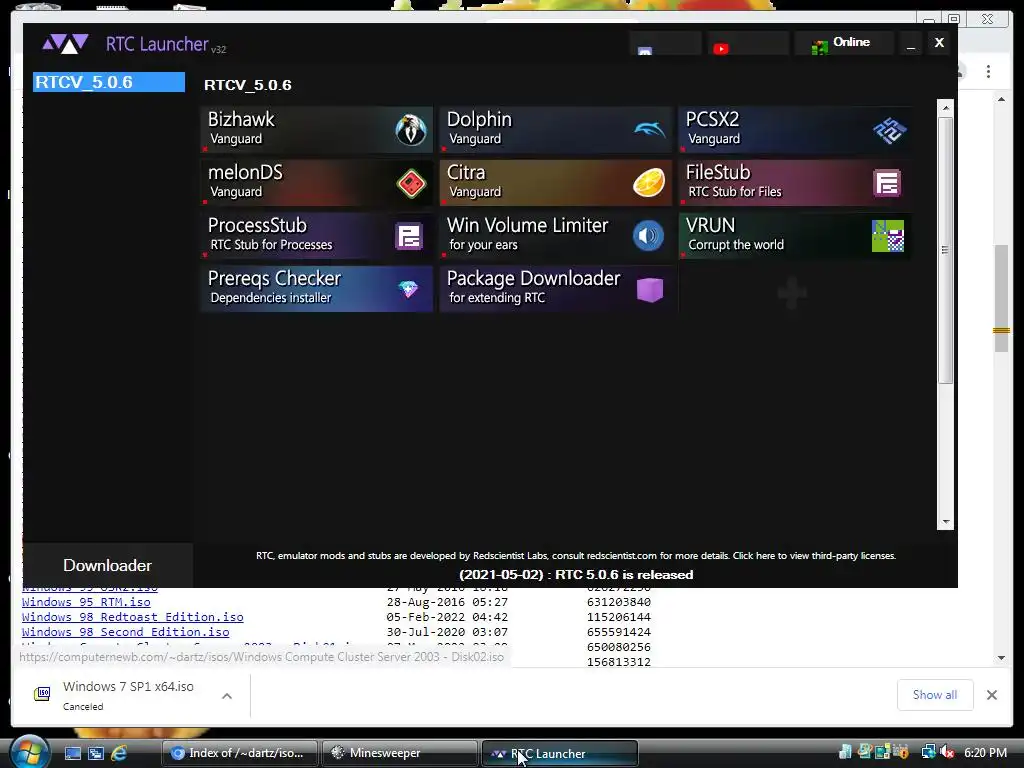Screen dimensions: 1024x768
Task: Open Windows 98 Second Edition.iso link
Action: [x=125, y=632]
